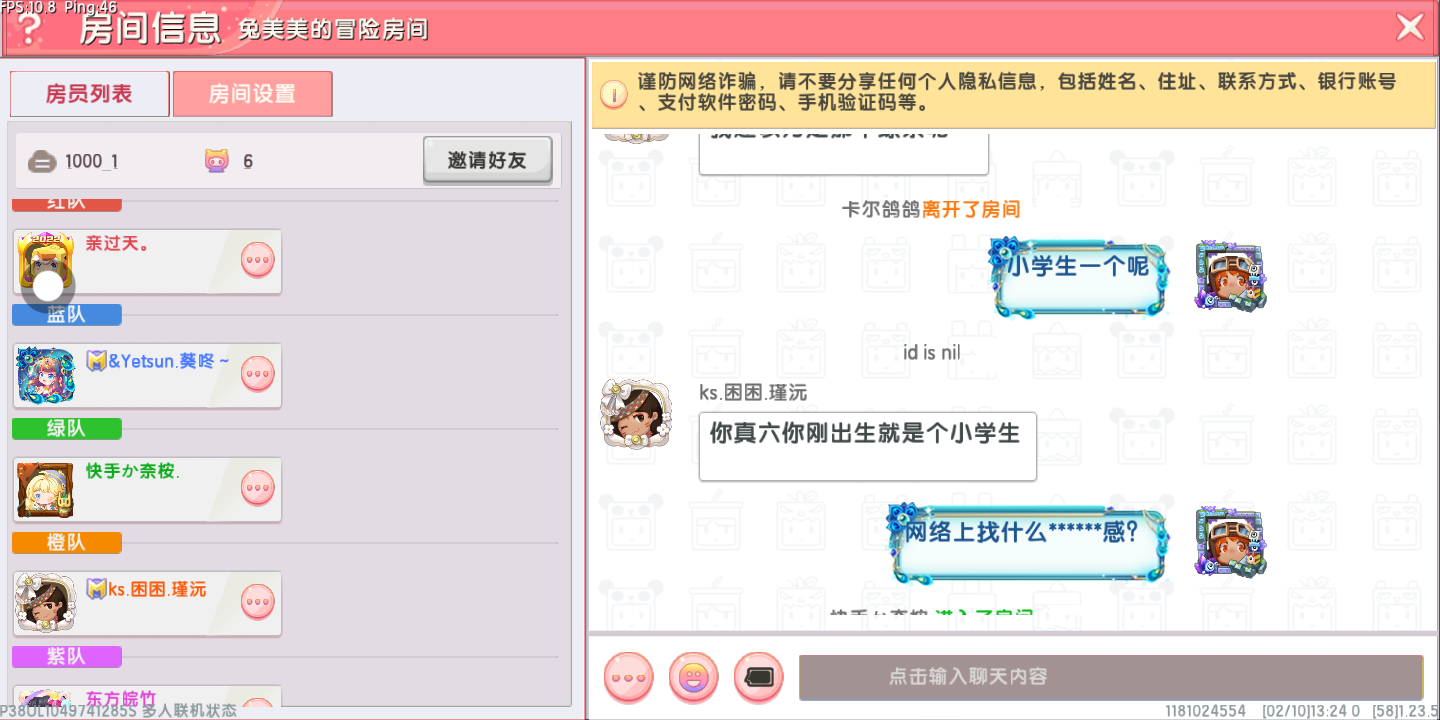The width and height of the screenshot is (1440, 720).
Task: Switch to the 房间设置 tab
Action: [252, 94]
